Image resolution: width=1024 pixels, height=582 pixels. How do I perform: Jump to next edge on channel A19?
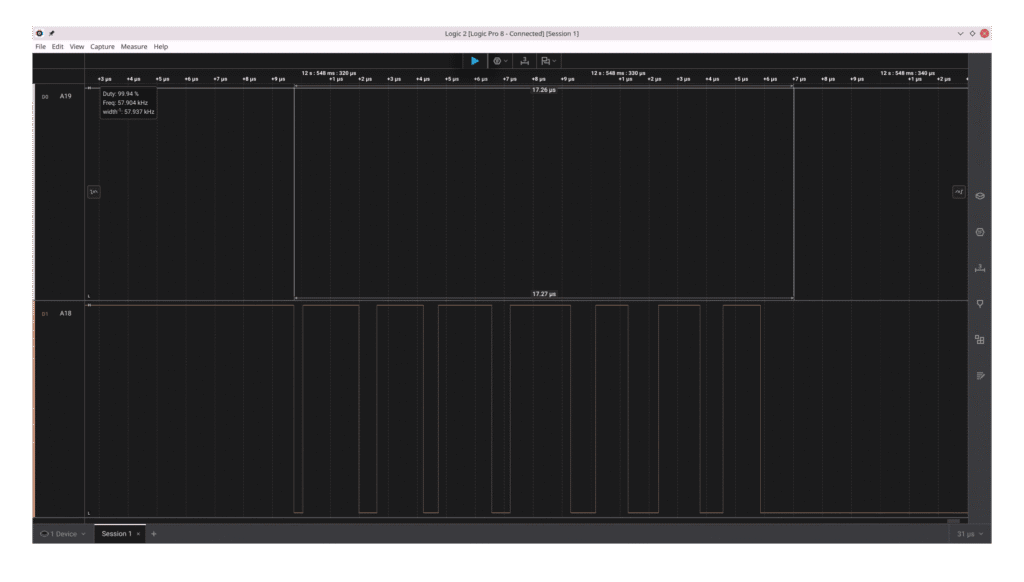(958, 192)
